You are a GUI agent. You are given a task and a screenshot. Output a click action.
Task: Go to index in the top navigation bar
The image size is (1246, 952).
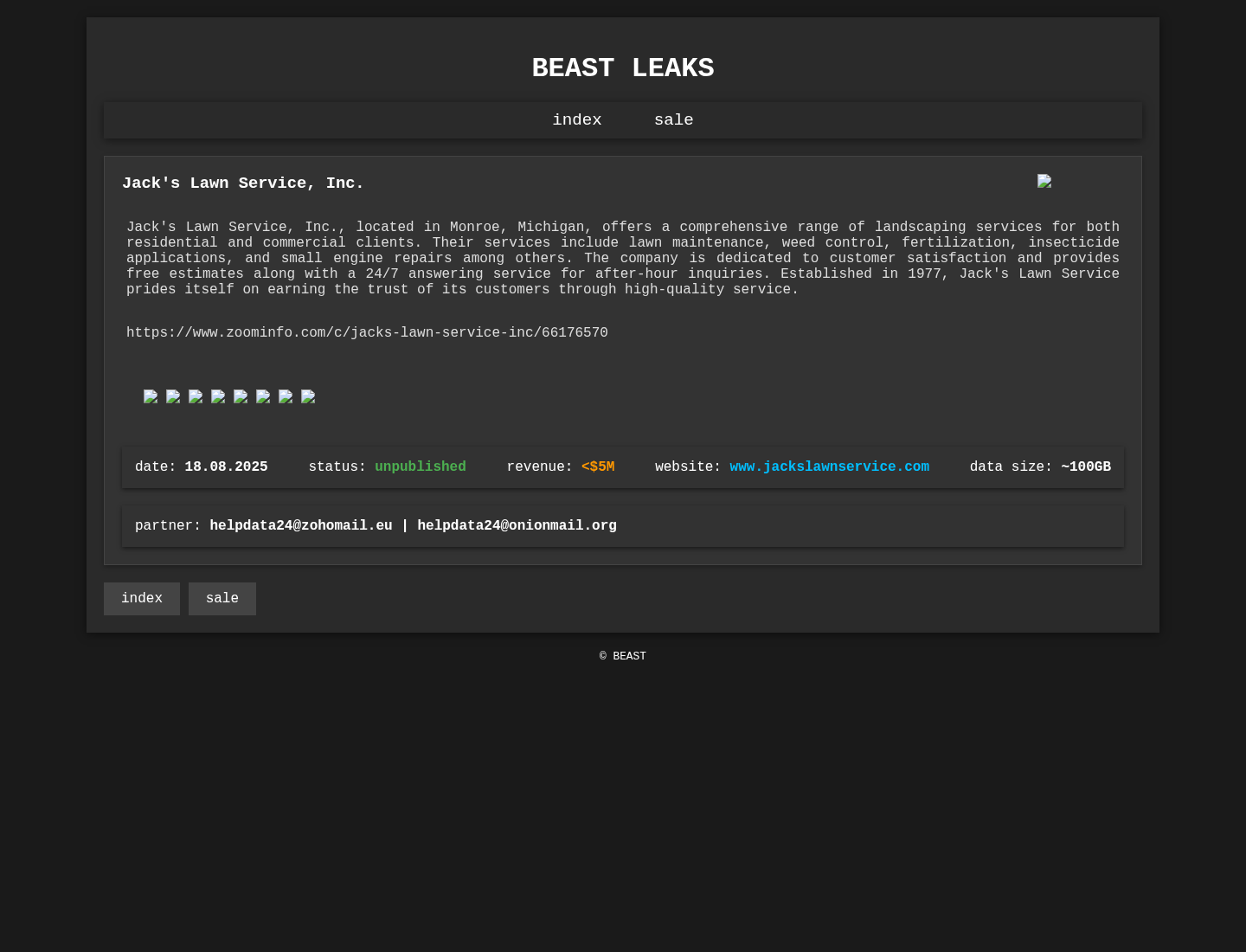pyautogui.click(x=577, y=120)
